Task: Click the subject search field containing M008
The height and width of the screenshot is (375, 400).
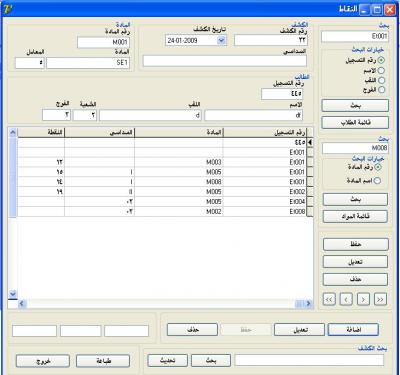Action: 355,148
